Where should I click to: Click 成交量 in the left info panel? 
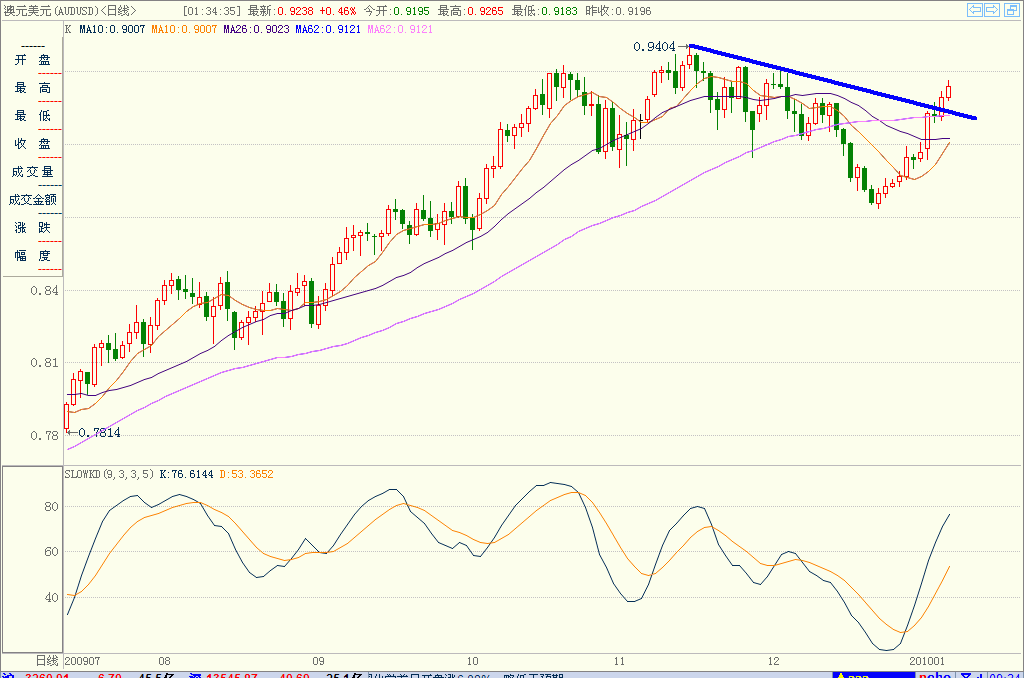(x=33, y=172)
